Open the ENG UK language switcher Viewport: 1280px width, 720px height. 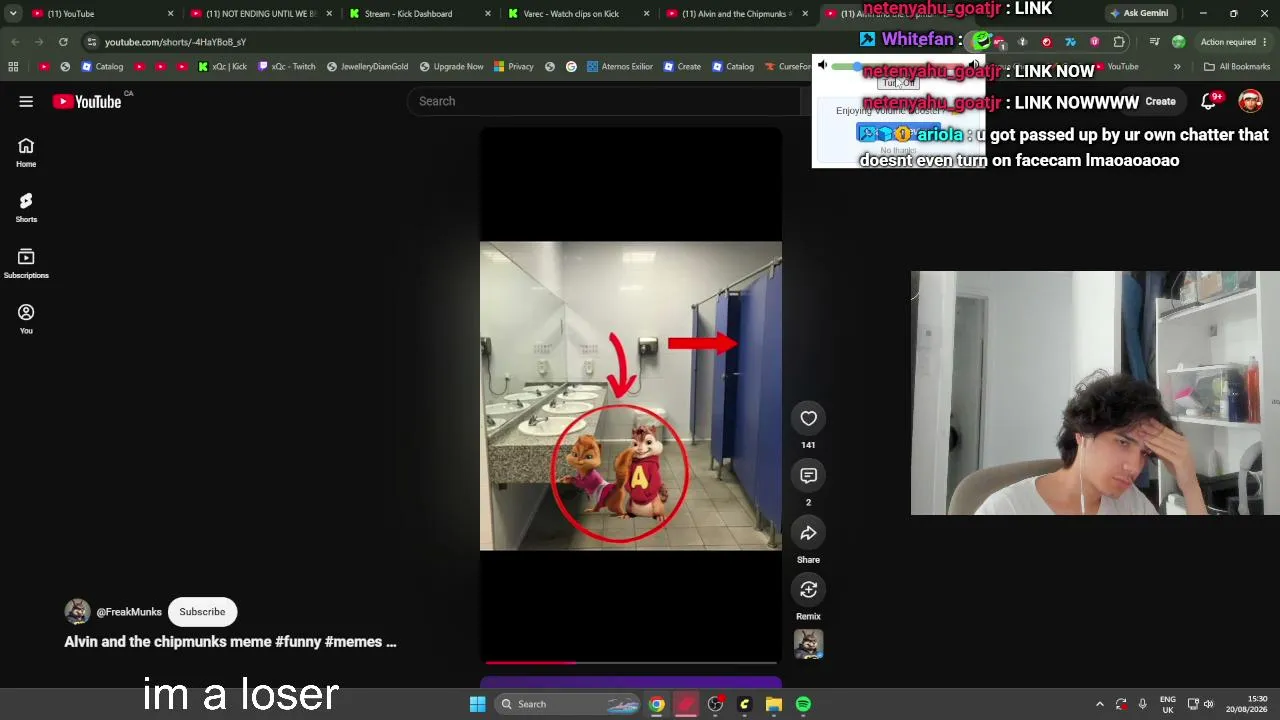point(1167,704)
